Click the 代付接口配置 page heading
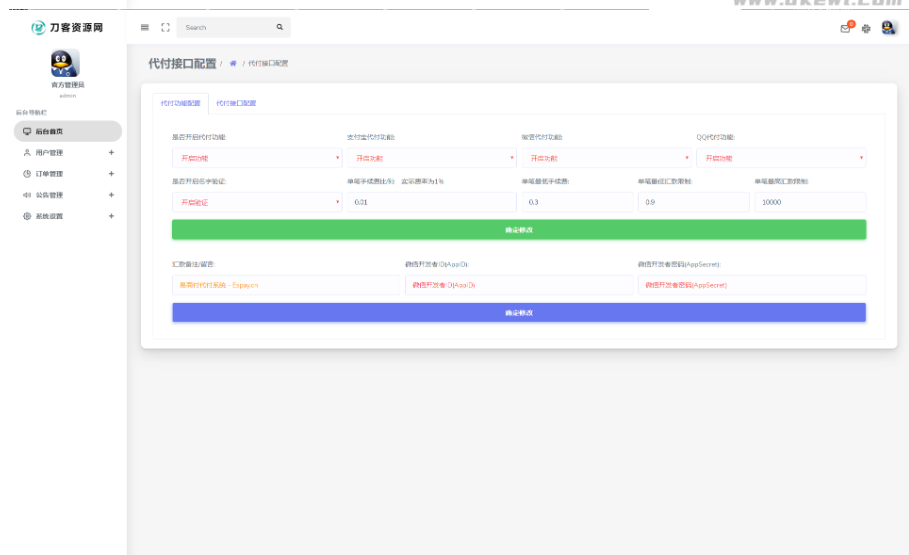Screen dimensions: 909x555 (182, 63)
